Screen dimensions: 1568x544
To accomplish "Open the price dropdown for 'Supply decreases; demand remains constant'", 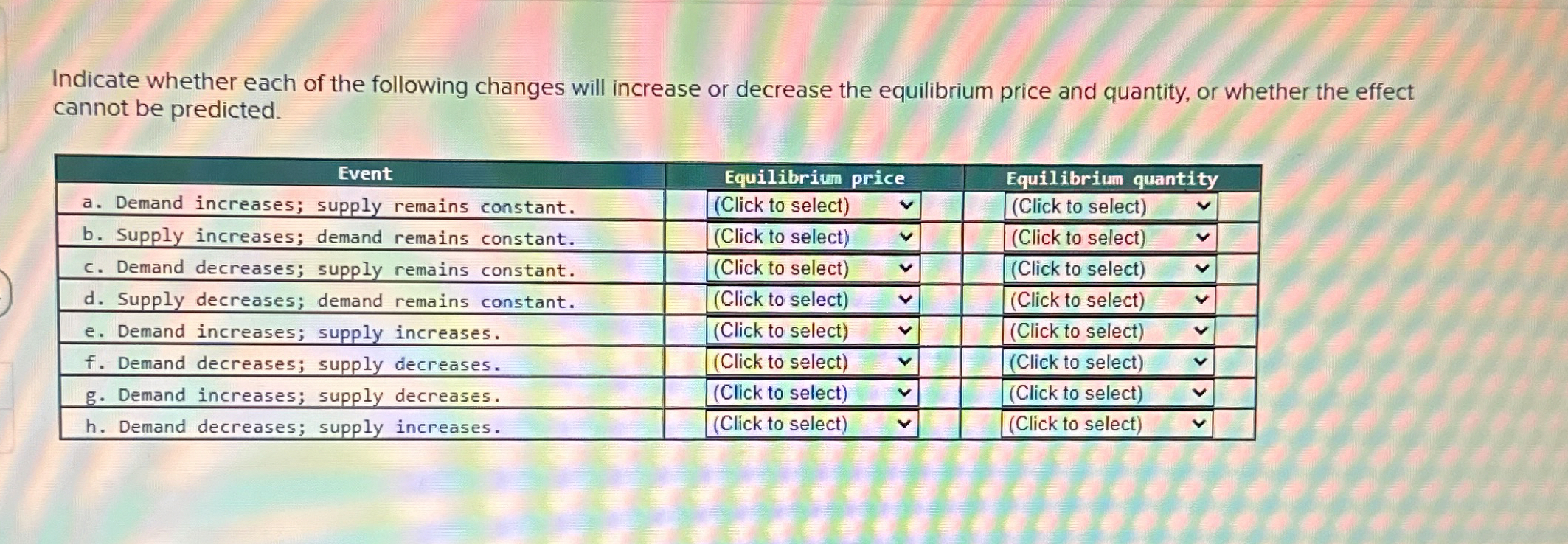I will coord(811,299).
